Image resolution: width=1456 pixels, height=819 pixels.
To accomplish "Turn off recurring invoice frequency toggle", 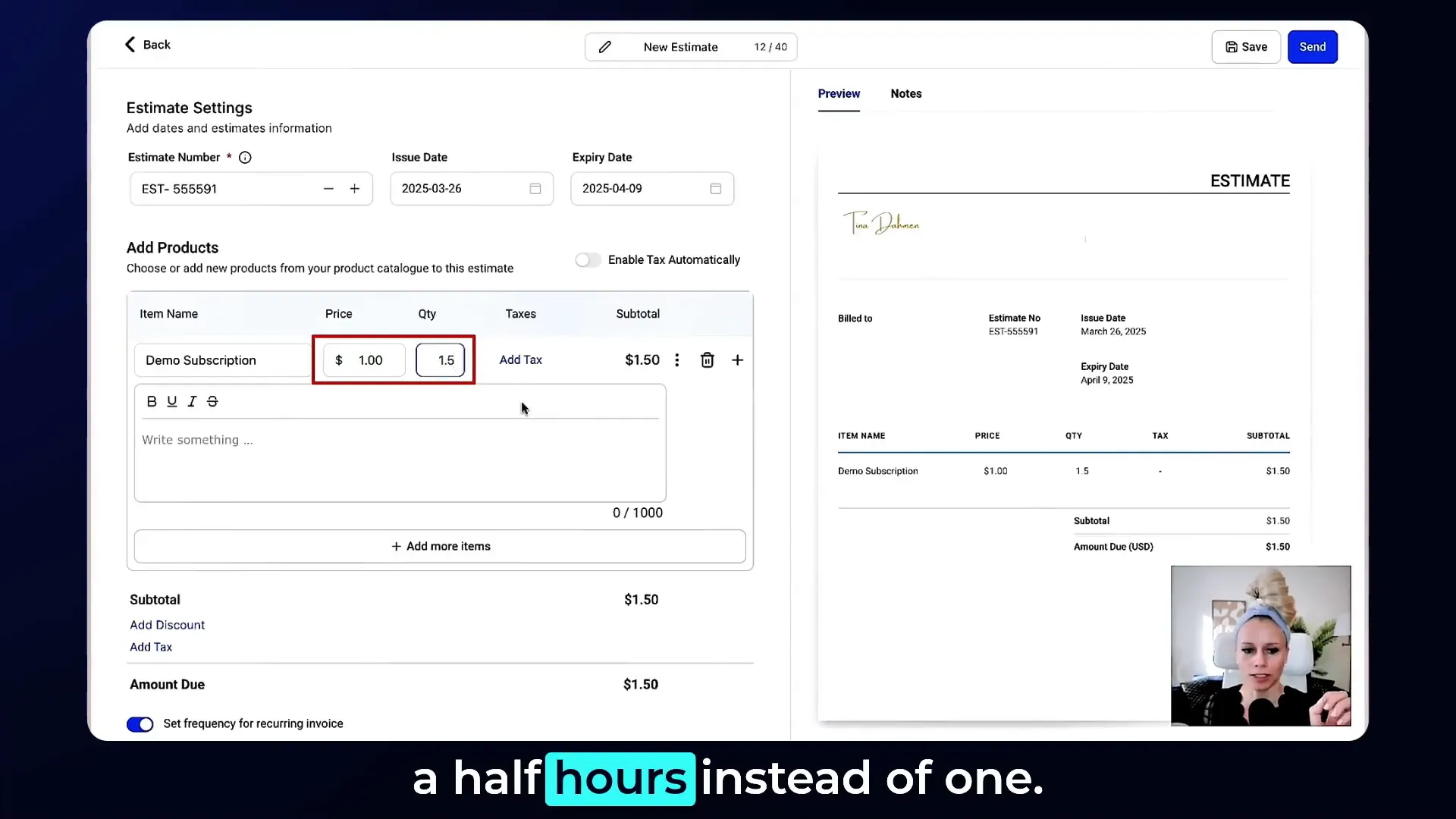I will tap(140, 724).
